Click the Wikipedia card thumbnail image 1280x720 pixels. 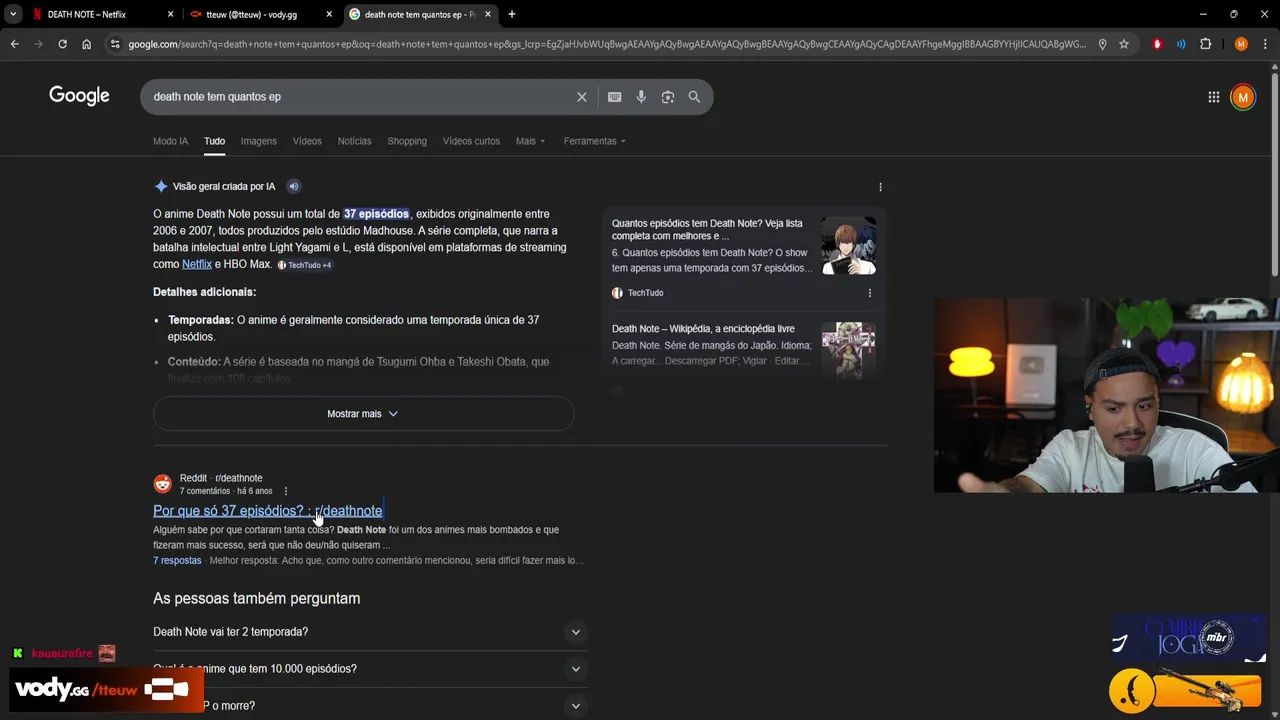tap(848, 350)
